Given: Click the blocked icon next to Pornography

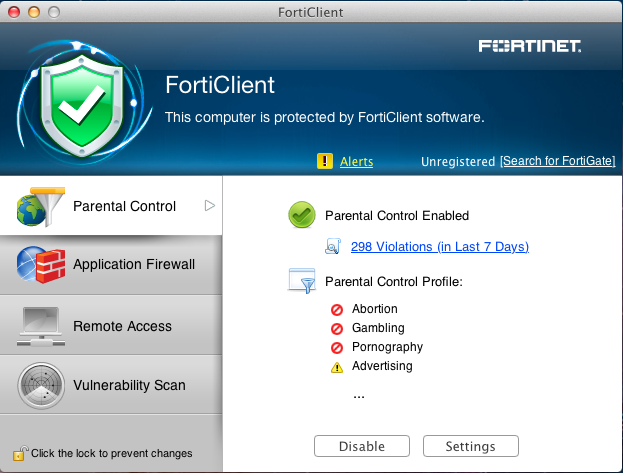Looking at the screenshot, I should [337, 348].
